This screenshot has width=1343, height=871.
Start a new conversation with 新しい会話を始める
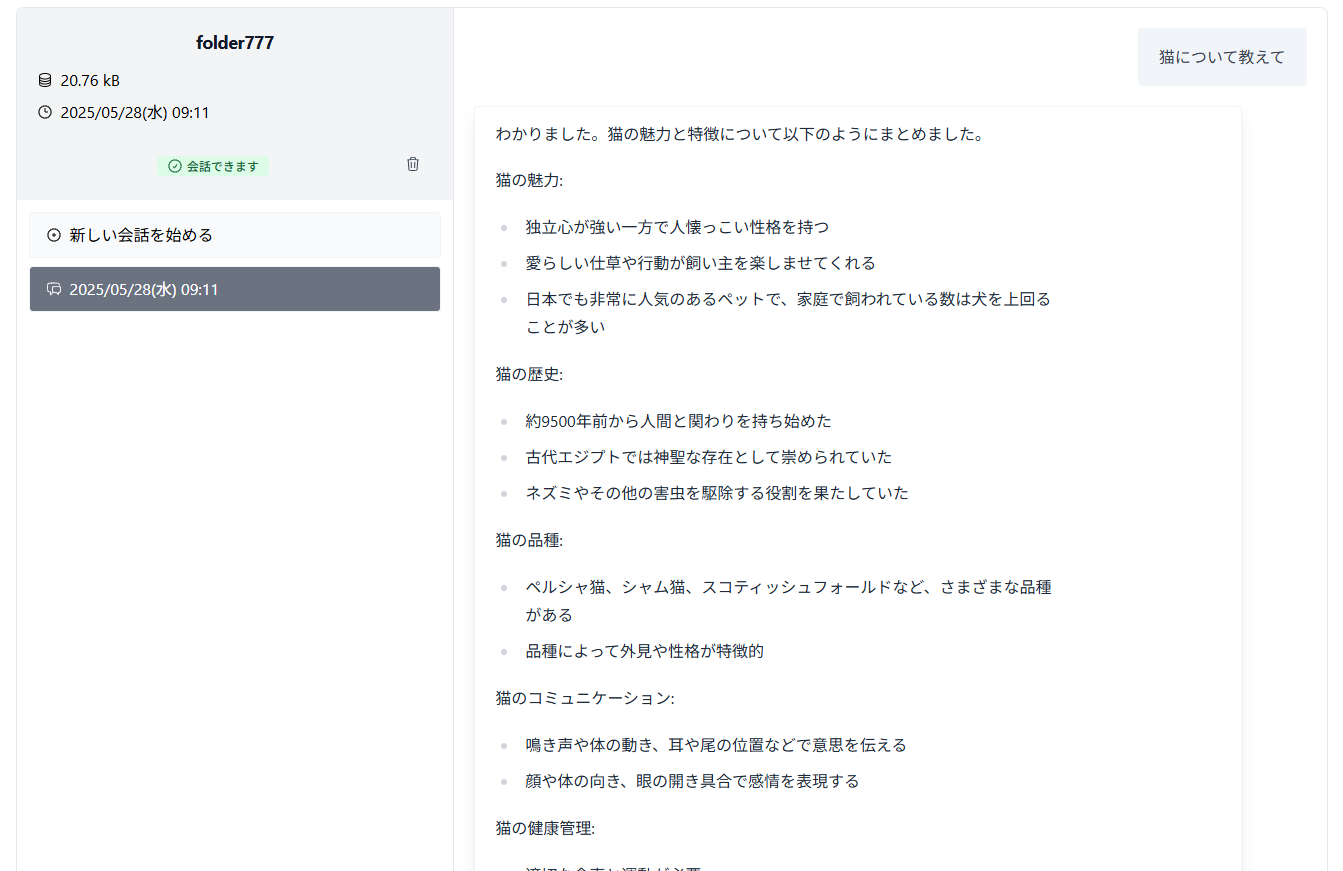235,235
